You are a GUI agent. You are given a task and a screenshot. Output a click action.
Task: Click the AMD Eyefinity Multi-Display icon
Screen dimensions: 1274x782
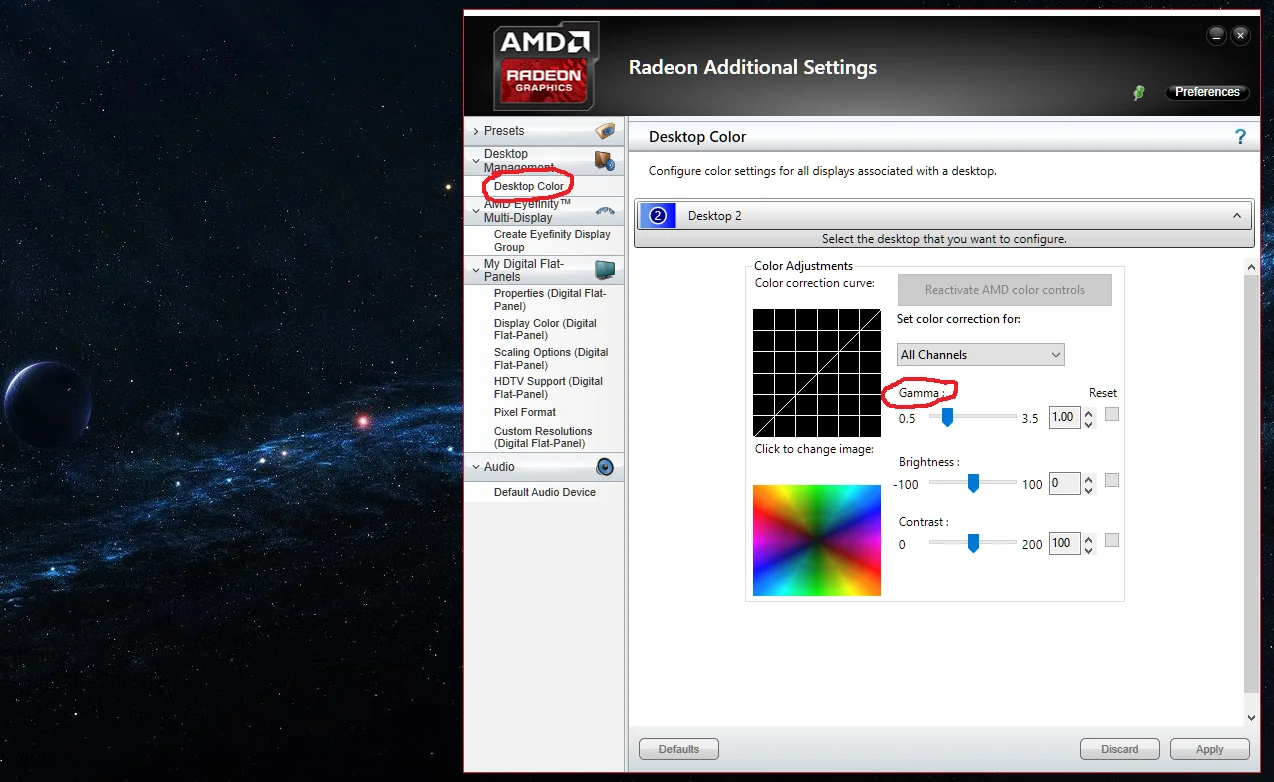coord(605,211)
